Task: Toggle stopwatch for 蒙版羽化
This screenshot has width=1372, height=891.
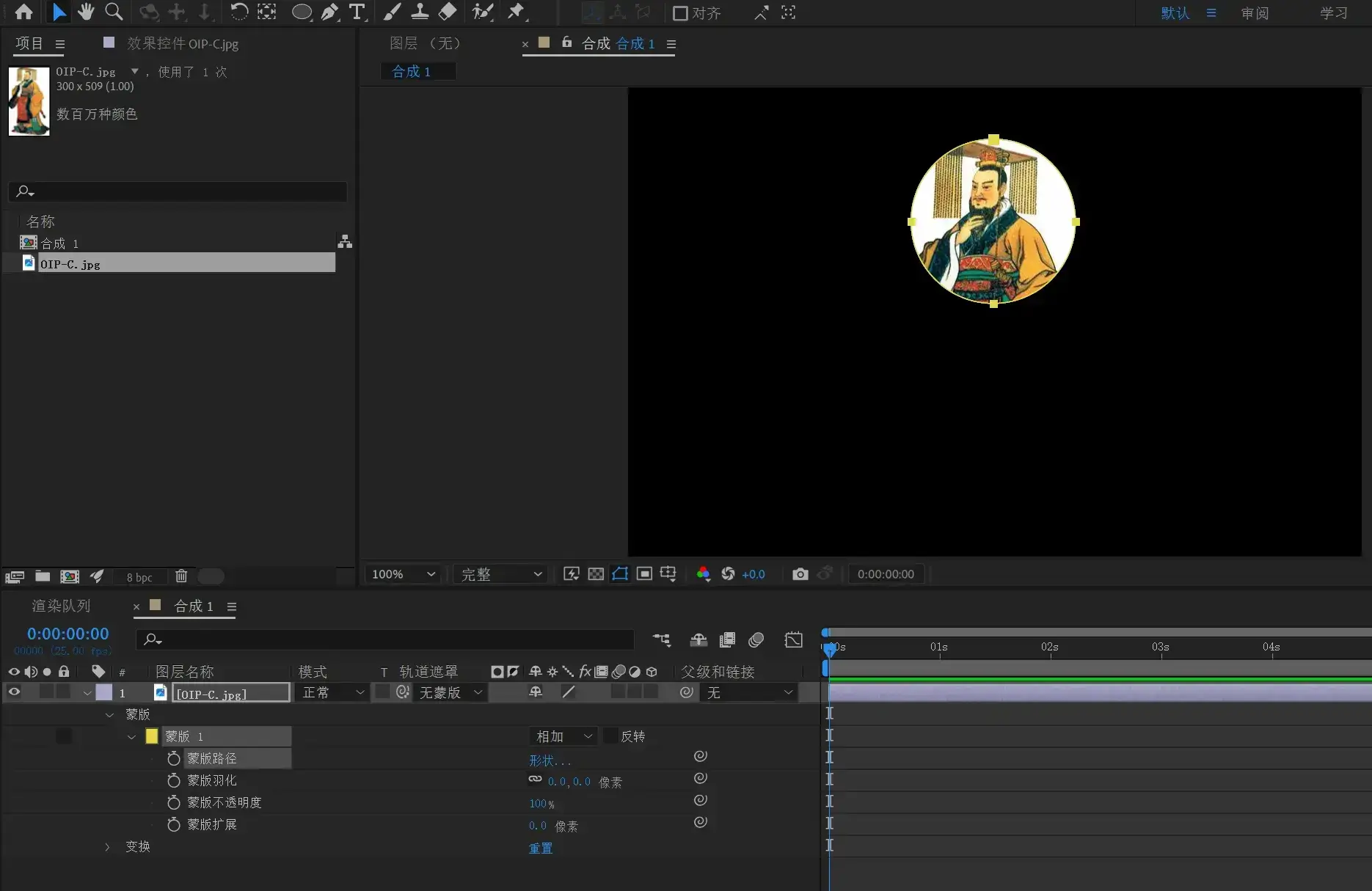Action: coord(174,780)
